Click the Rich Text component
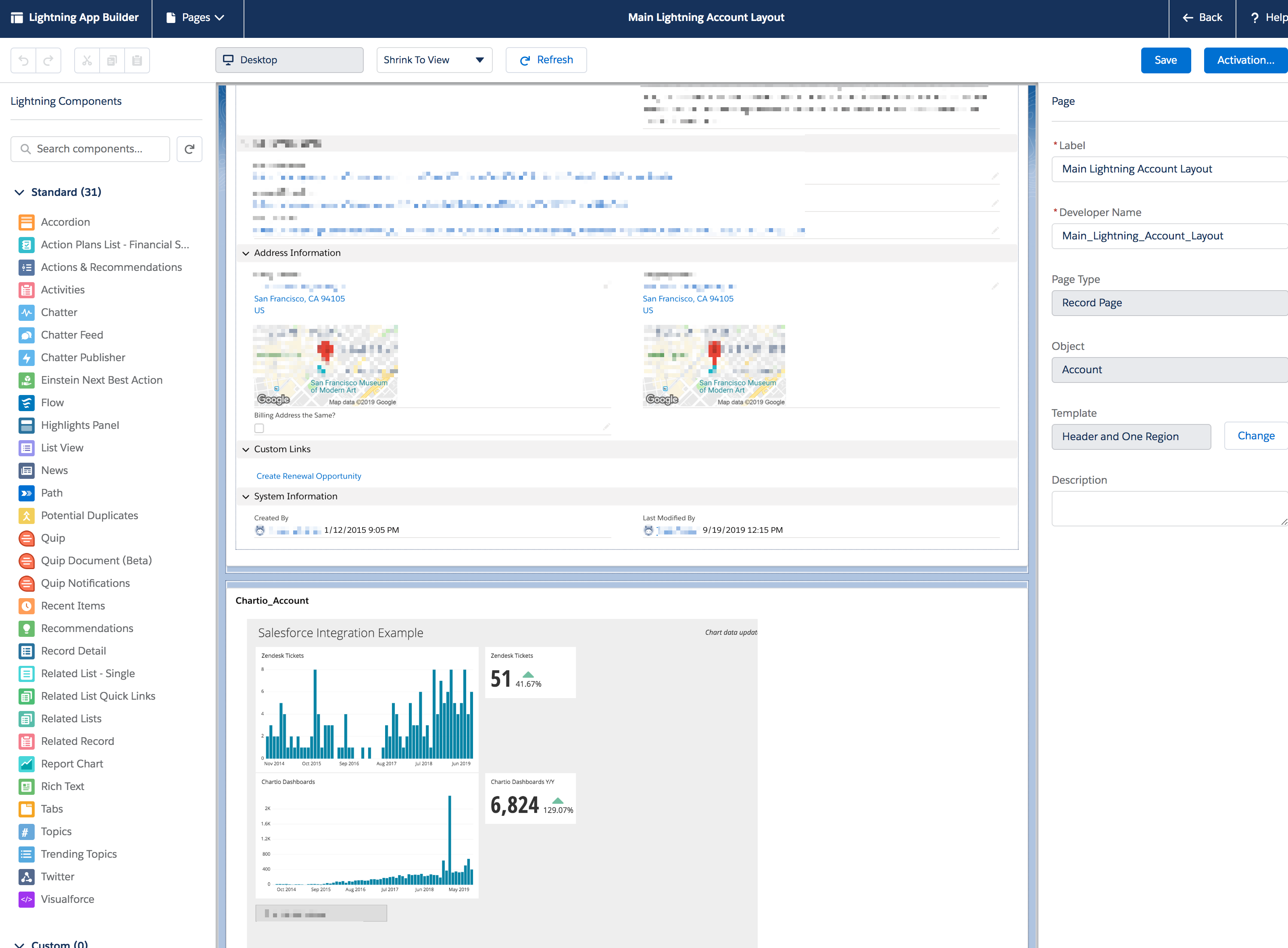The height and width of the screenshot is (948, 1288). (x=63, y=787)
